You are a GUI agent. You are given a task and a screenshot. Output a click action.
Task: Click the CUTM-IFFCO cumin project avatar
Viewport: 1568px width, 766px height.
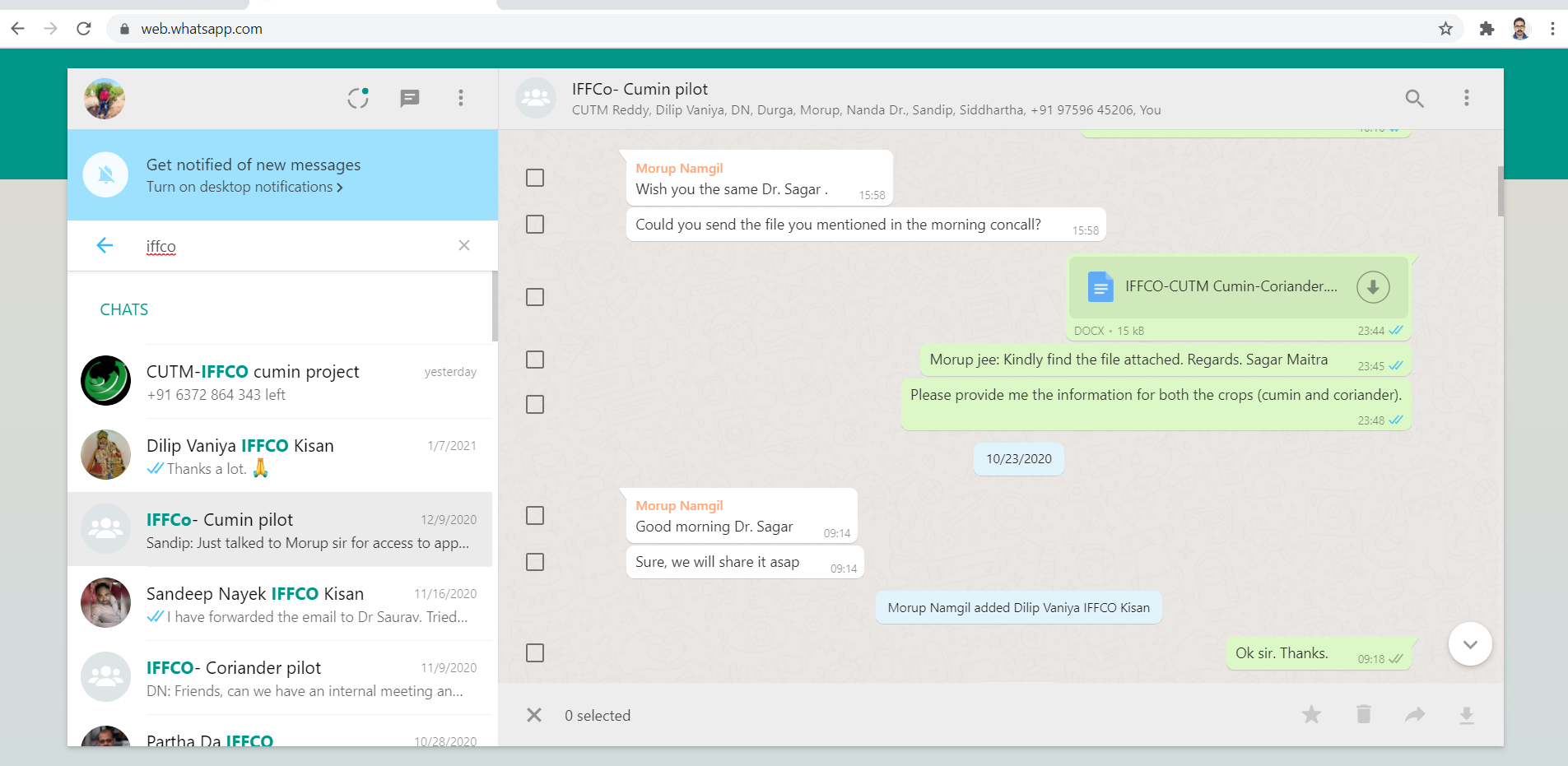tap(105, 380)
